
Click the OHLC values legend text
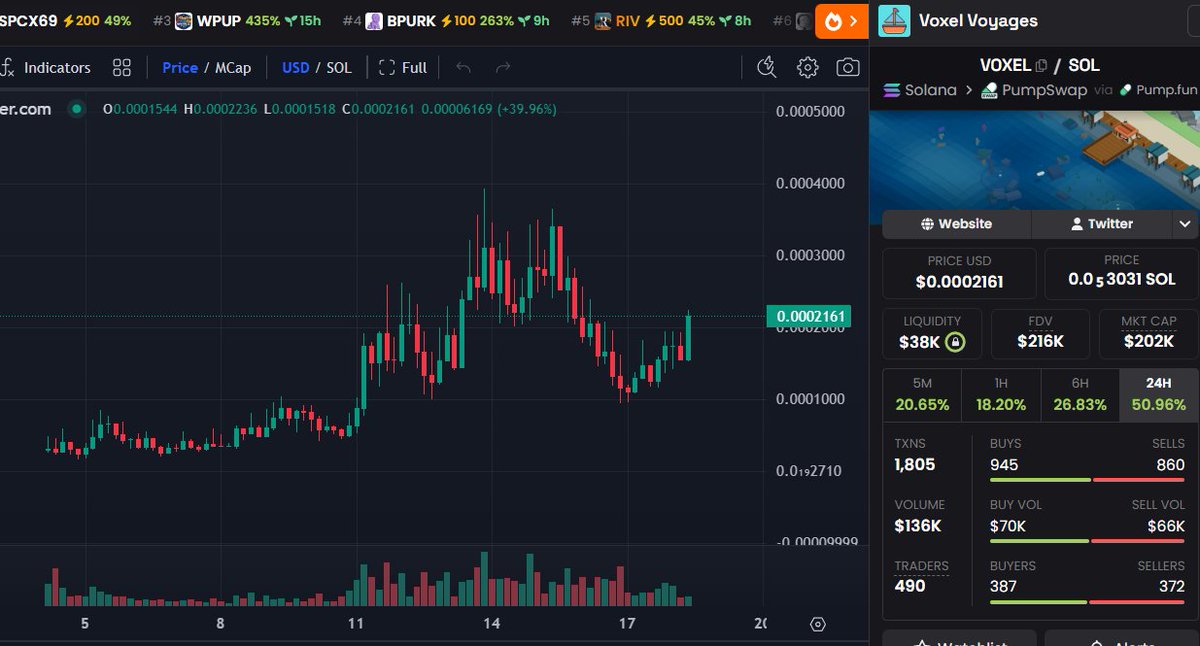point(330,109)
